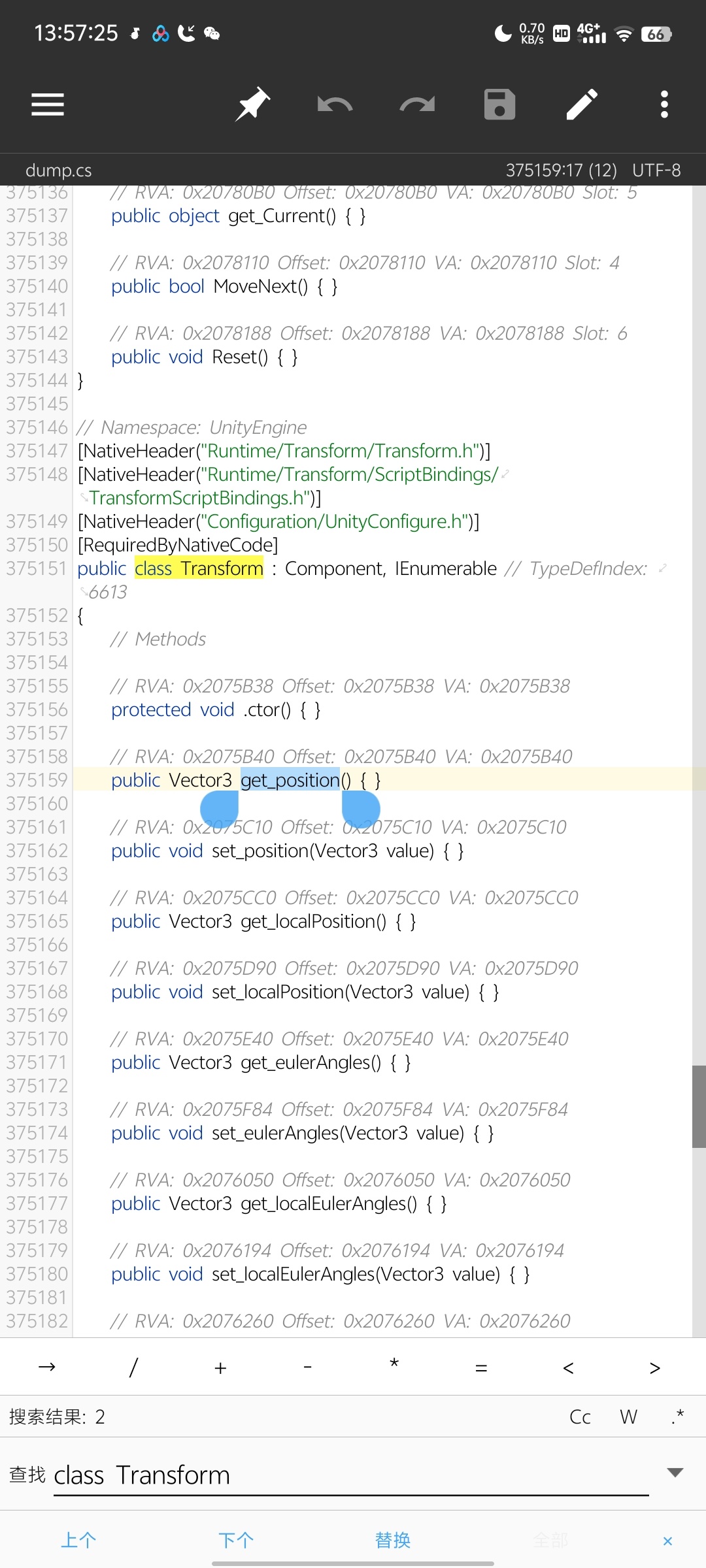Open the UTF-8 encoding selector
This screenshot has height=1568, width=706.
coord(656,171)
